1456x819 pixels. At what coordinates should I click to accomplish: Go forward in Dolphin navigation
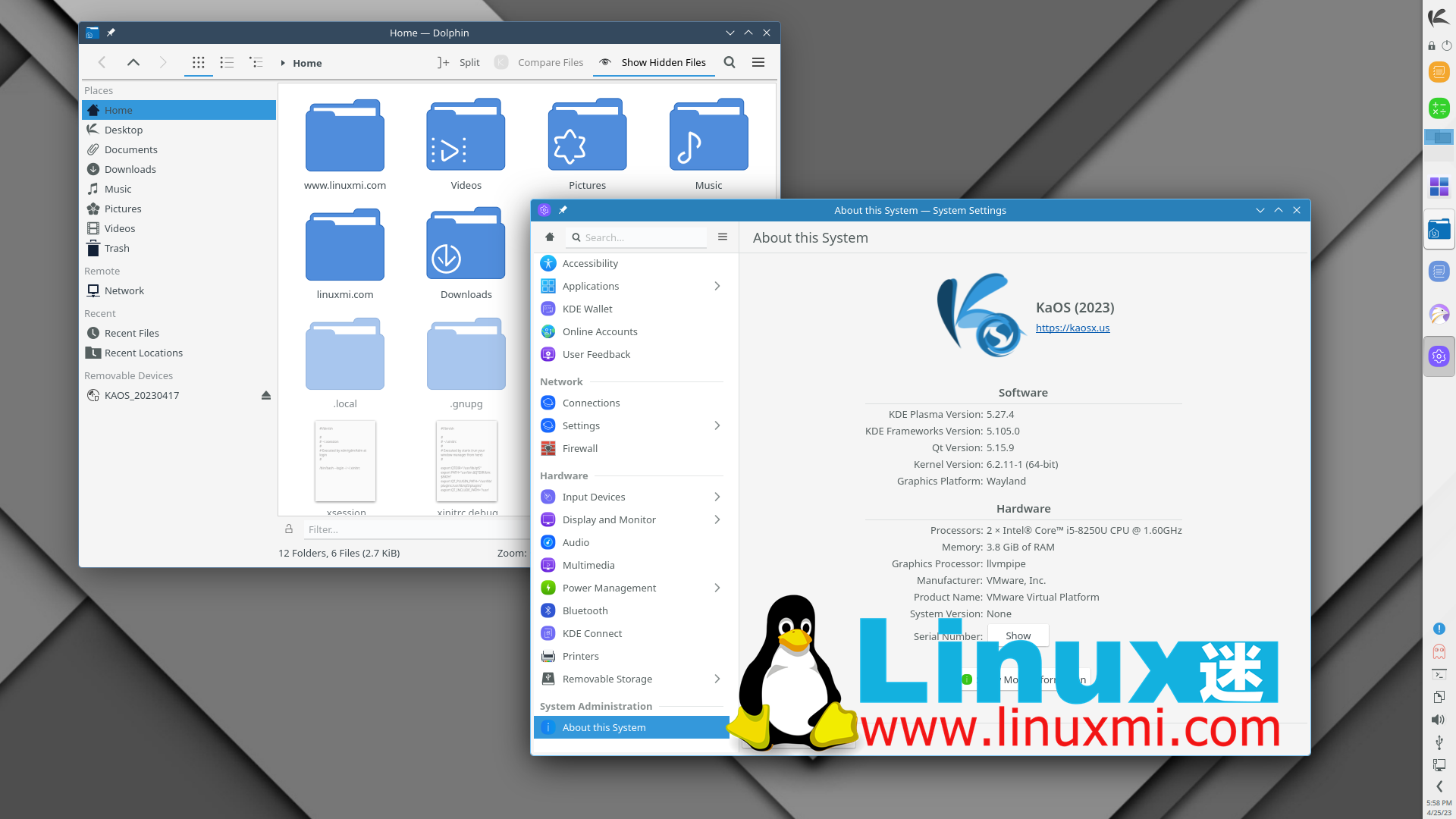163,63
